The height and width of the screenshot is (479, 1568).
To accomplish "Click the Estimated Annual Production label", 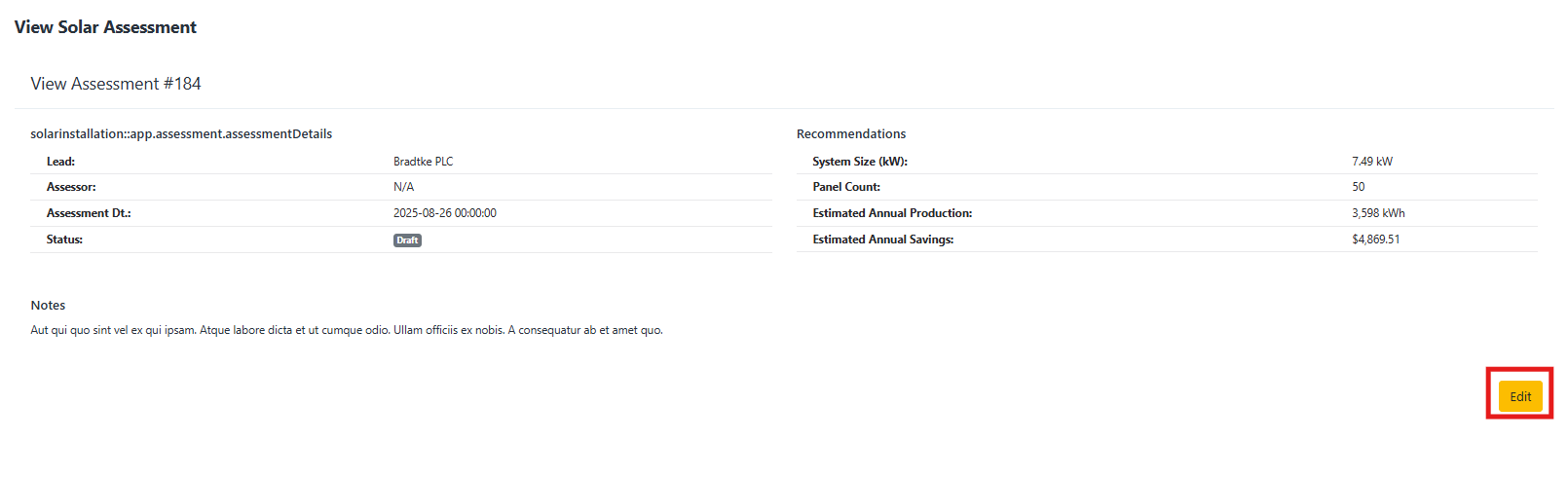I will point(891,213).
